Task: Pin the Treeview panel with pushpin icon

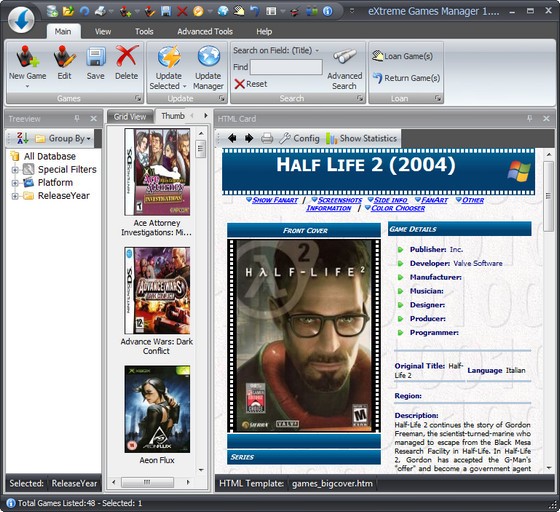Action: click(77, 118)
